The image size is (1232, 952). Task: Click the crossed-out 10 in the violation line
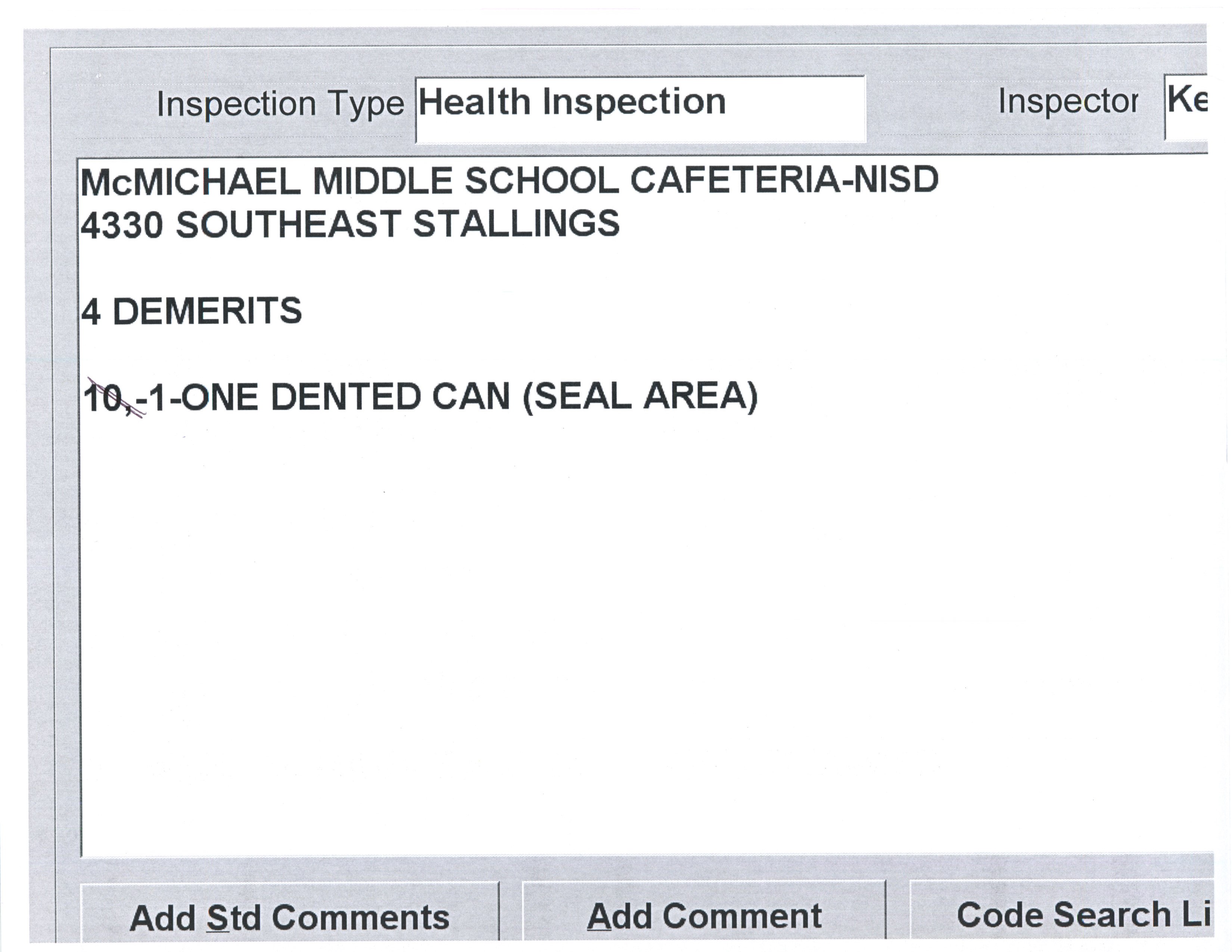(103, 398)
